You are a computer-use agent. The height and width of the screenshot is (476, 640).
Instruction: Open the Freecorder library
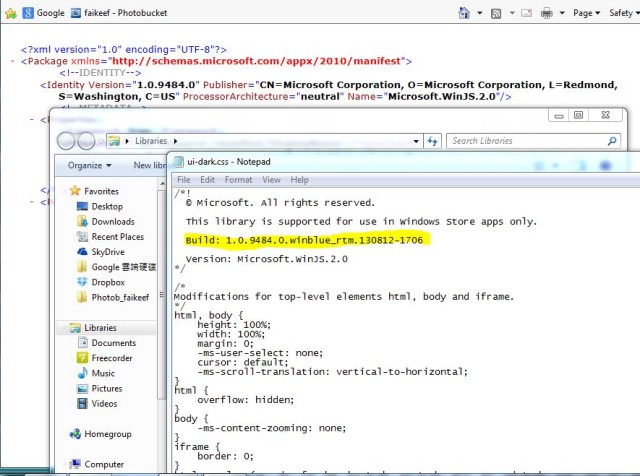112,358
